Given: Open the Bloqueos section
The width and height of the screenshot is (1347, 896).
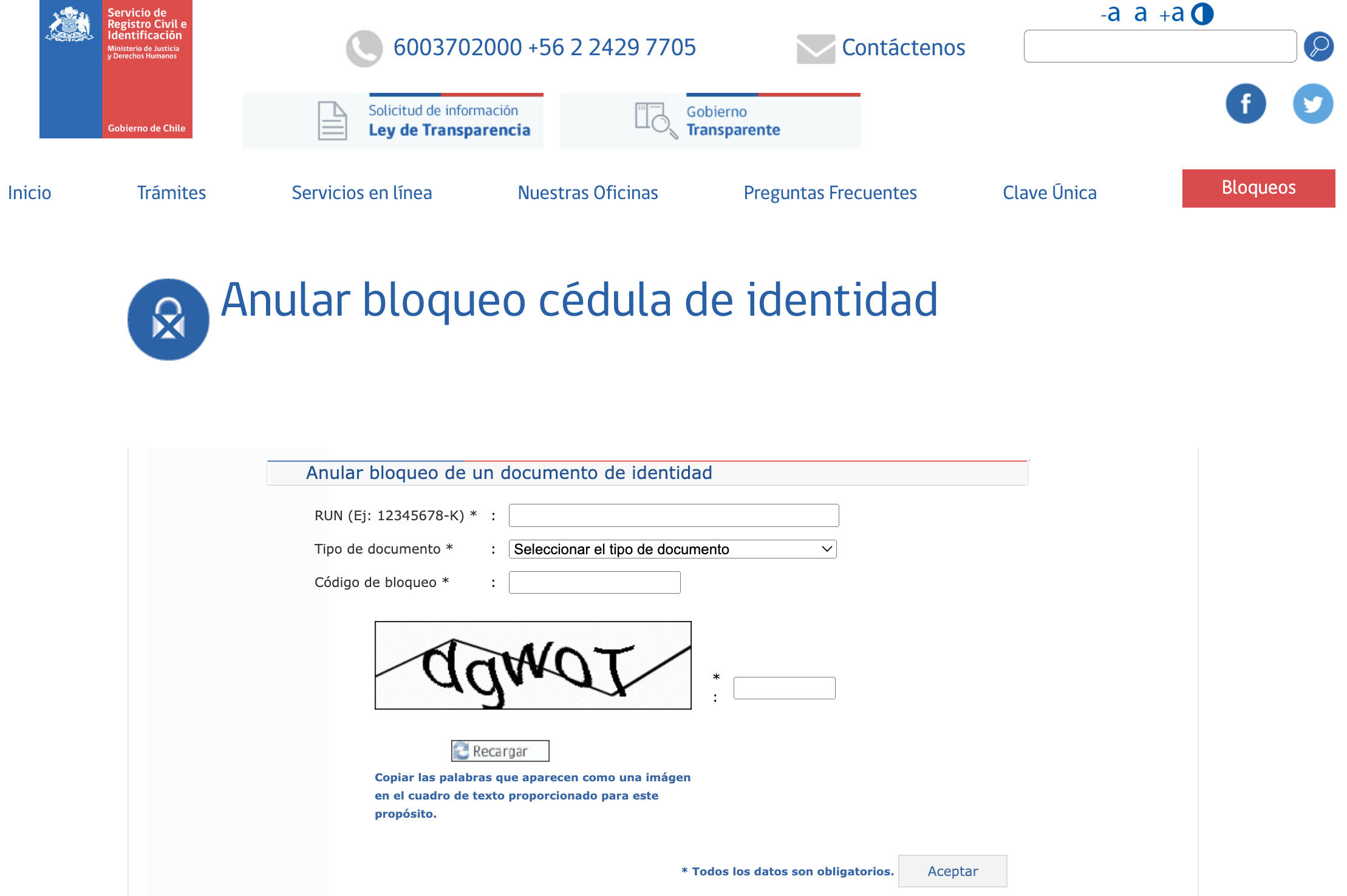Looking at the screenshot, I should click(x=1258, y=188).
